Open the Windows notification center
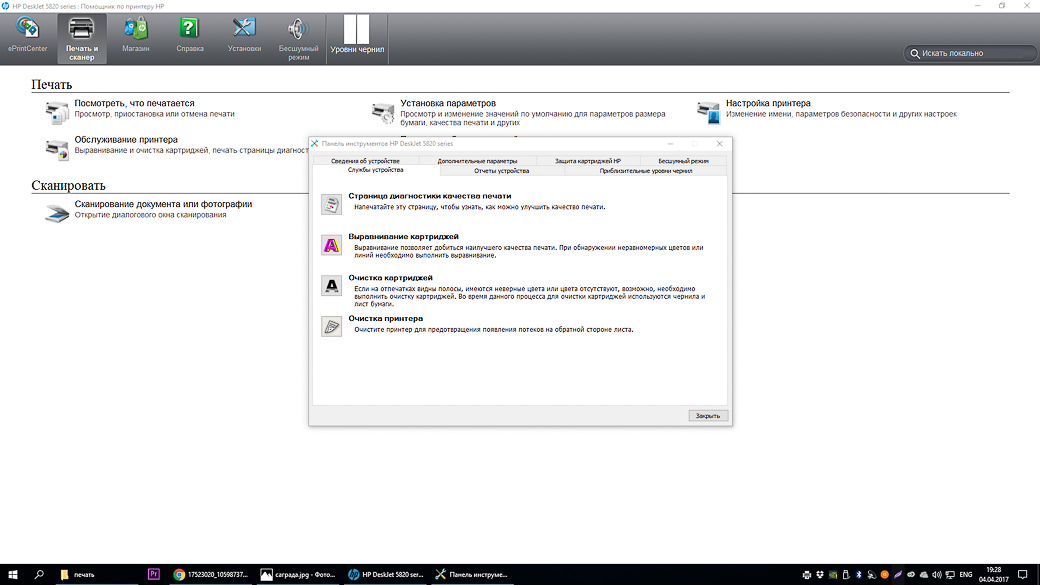 tap(1023, 574)
